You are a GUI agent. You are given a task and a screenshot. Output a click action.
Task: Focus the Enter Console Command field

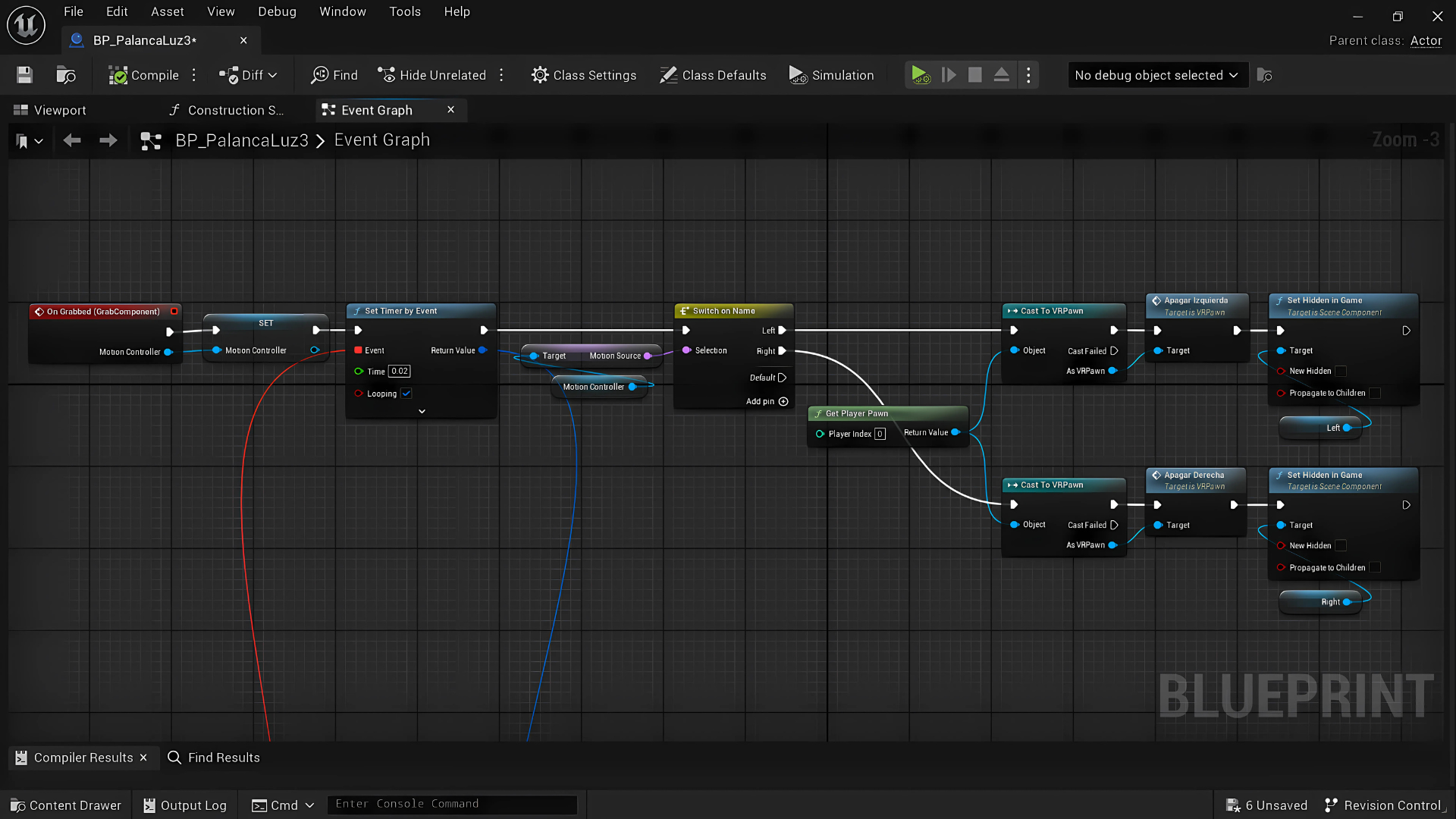452,804
